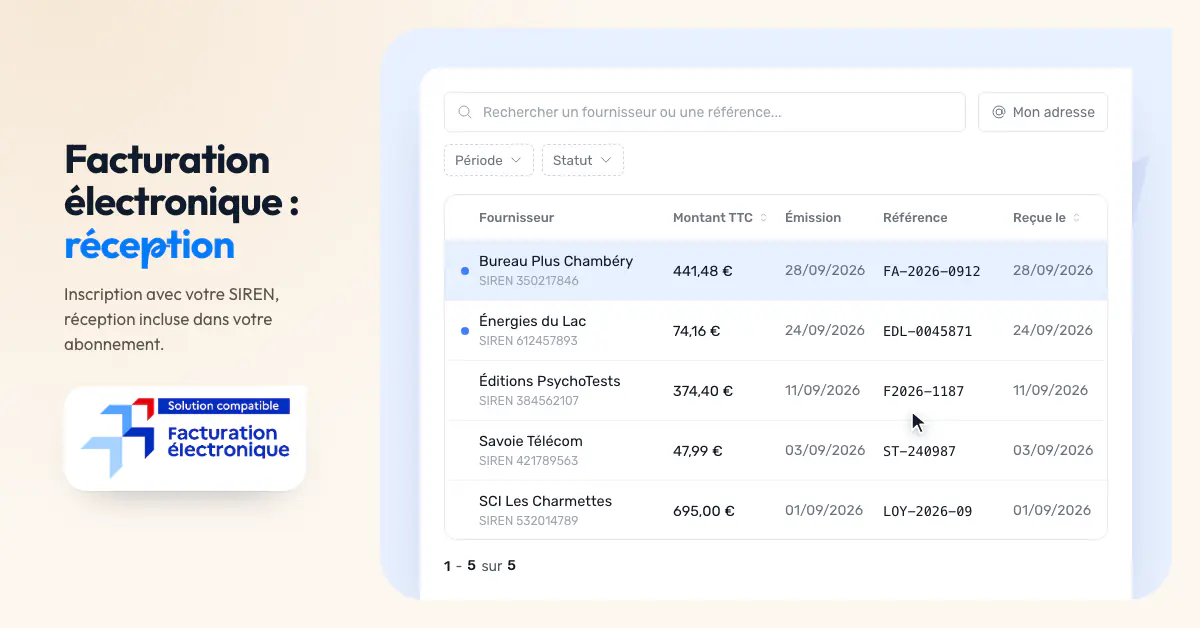Viewport: 1200px width, 628px height.
Task: Sort by the Reçue le column header
Action: (x=1039, y=218)
